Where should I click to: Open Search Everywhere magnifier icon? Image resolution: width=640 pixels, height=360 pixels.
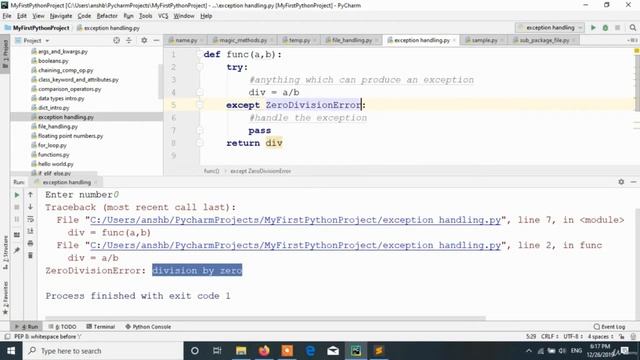633,28
